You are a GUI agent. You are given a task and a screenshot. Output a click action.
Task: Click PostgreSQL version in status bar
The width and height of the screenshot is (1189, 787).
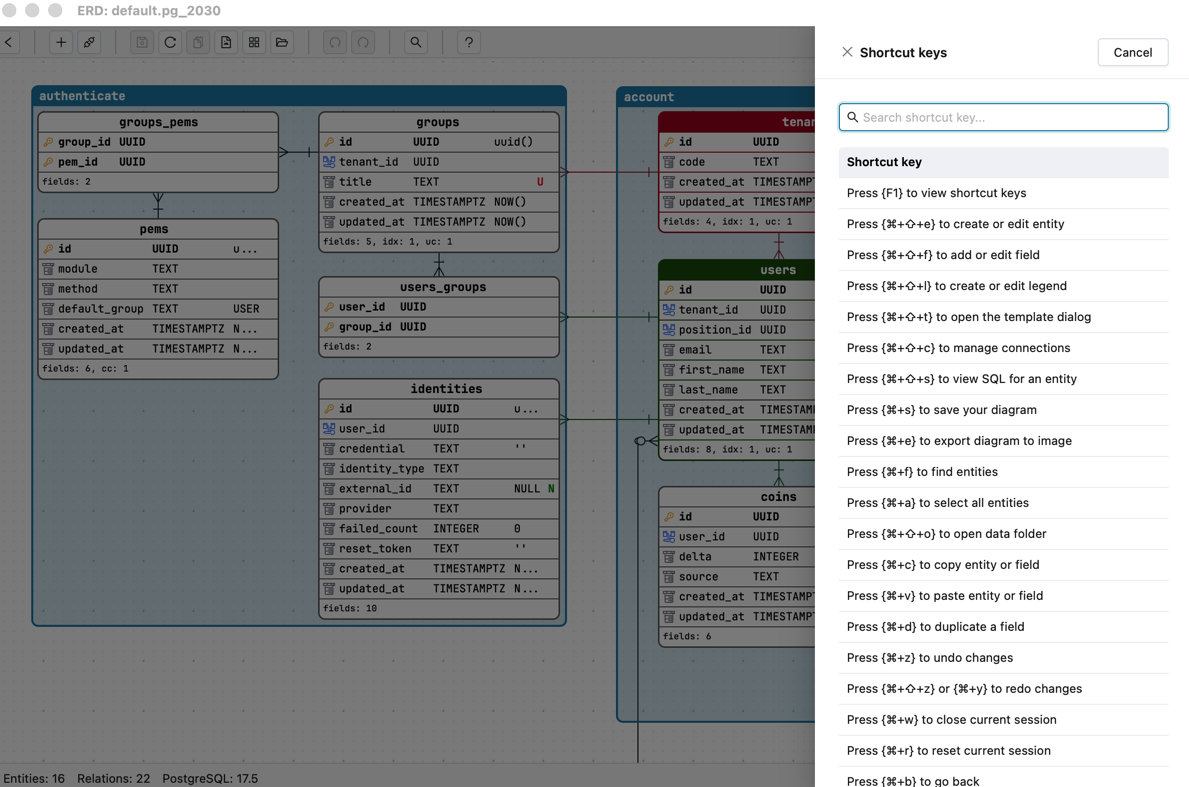[x=209, y=778]
